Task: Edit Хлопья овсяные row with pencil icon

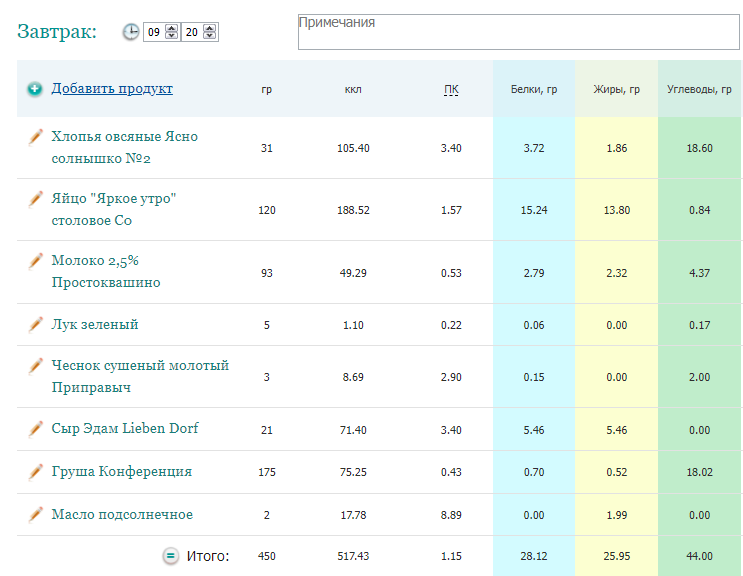Action: click(x=36, y=137)
